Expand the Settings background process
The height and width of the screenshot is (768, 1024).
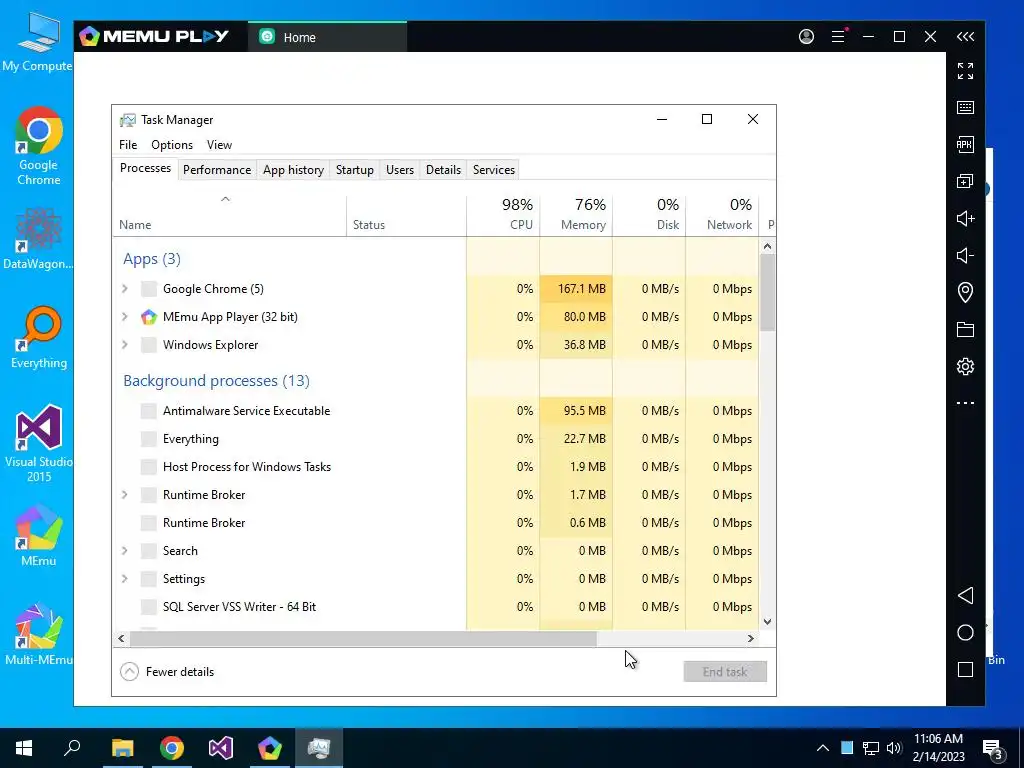(125, 579)
